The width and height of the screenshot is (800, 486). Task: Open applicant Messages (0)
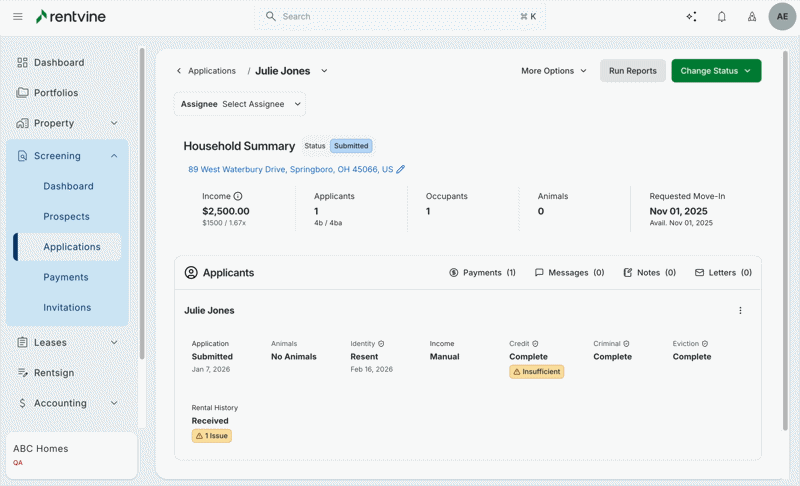click(569, 272)
